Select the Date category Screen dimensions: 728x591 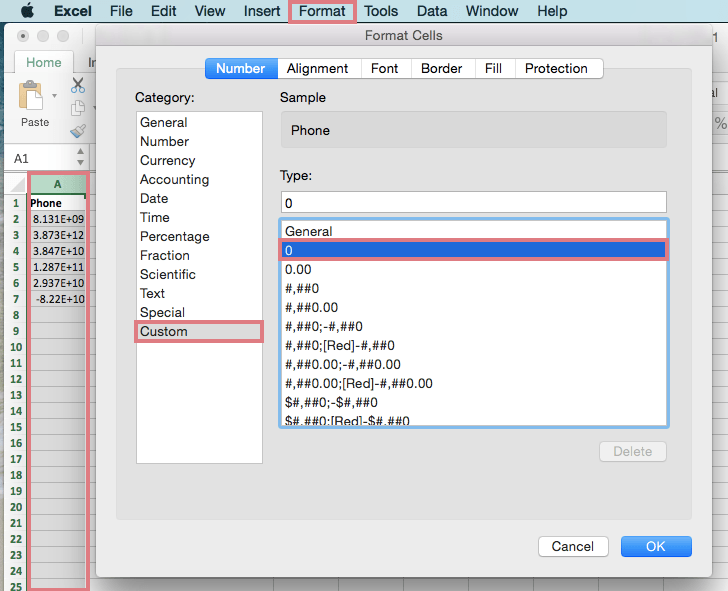[199, 199]
